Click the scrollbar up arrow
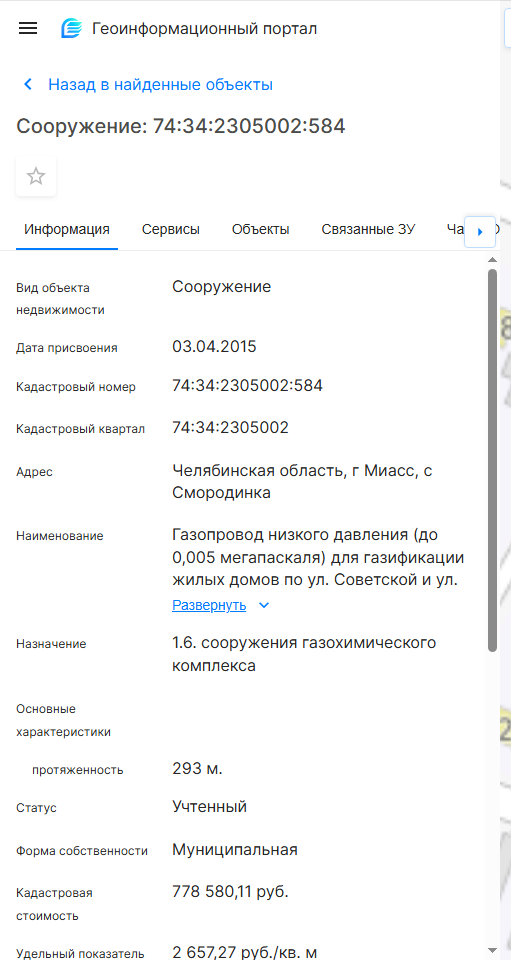This screenshot has height=960, width=511. 493,260
